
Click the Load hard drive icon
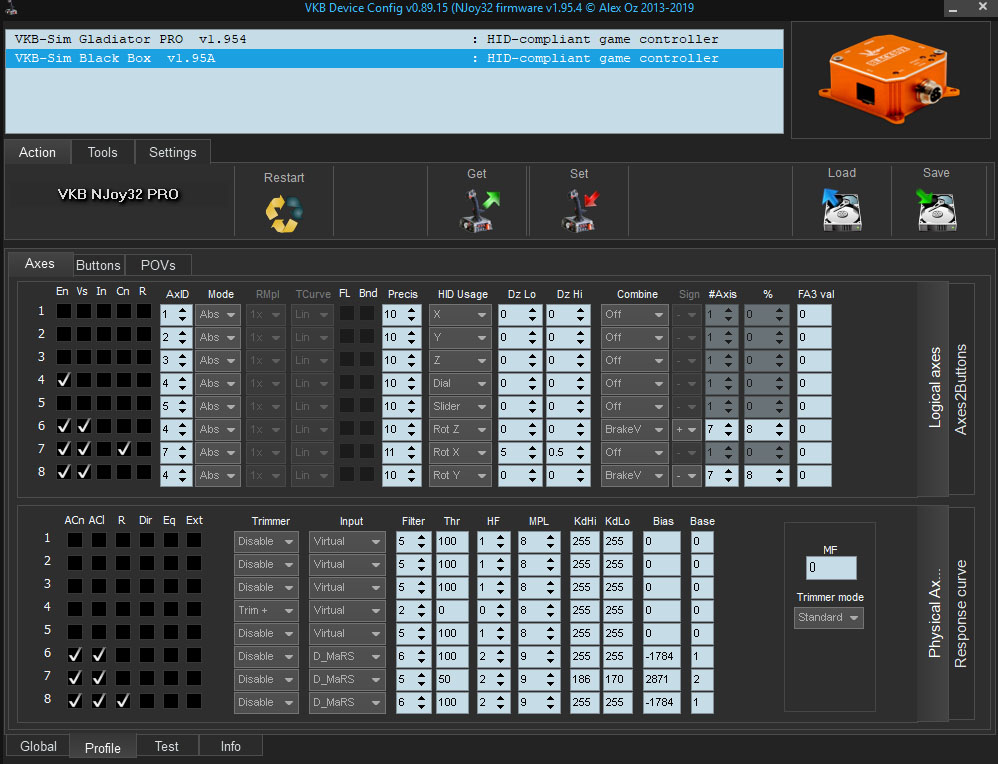click(x=841, y=209)
